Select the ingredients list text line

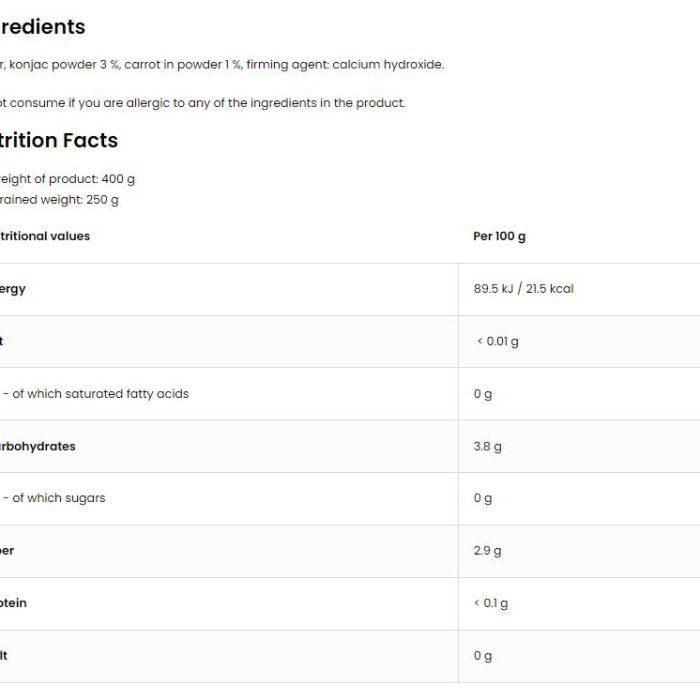click(222, 65)
